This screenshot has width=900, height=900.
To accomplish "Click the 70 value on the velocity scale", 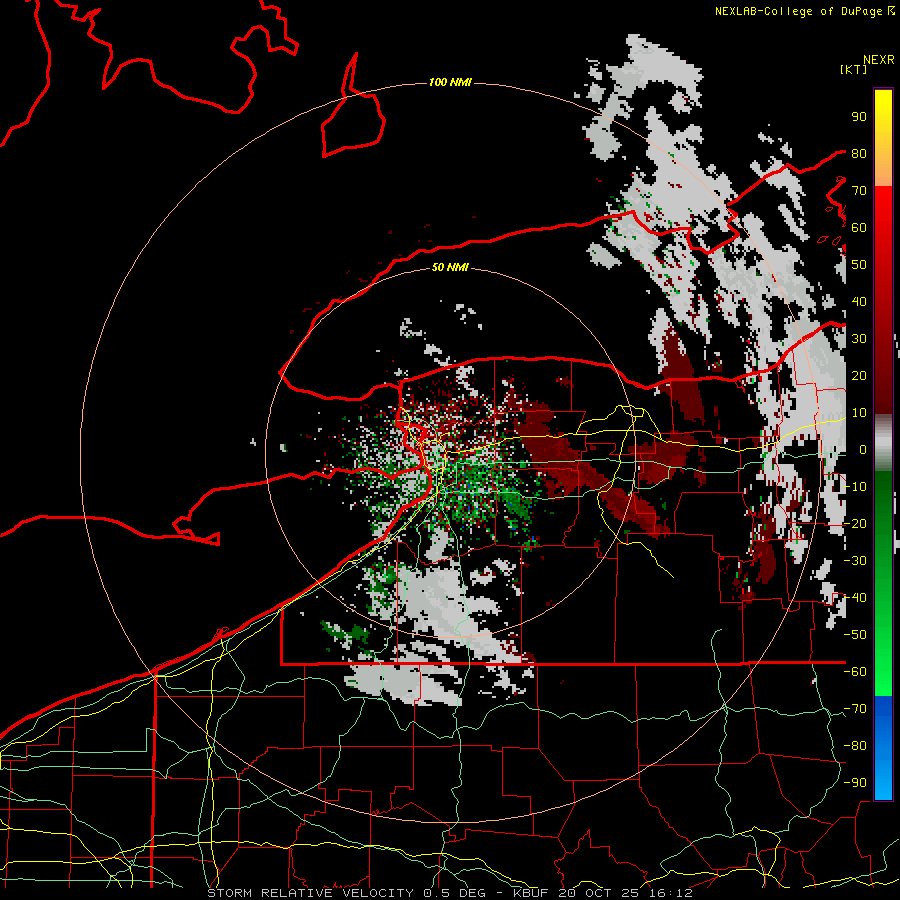I will coord(859,191).
